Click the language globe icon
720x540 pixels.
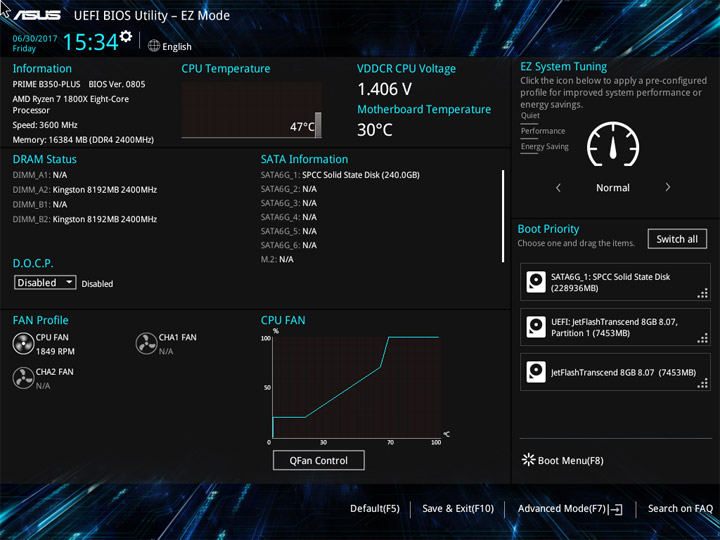click(154, 46)
